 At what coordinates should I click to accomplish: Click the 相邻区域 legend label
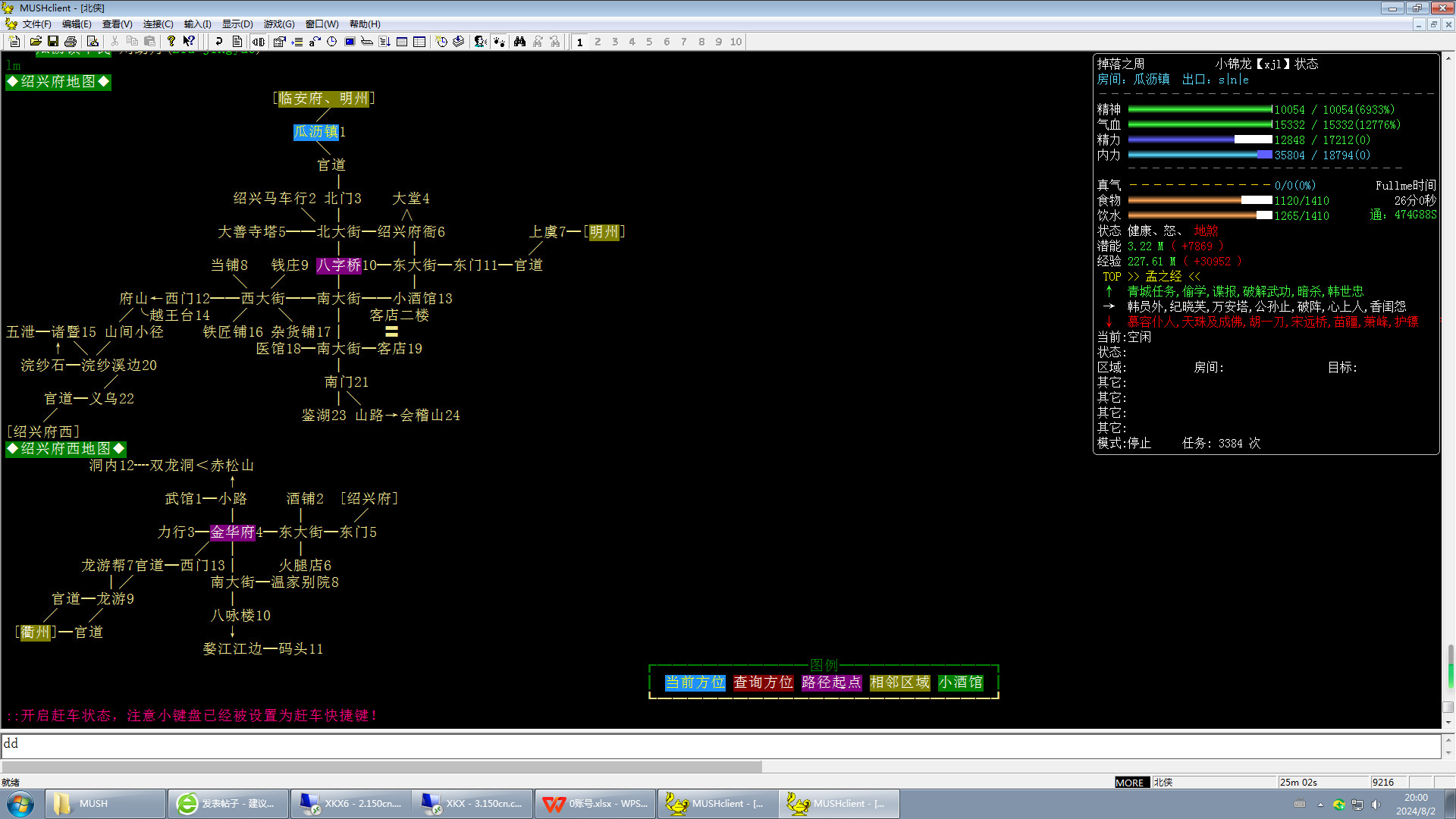point(900,682)
